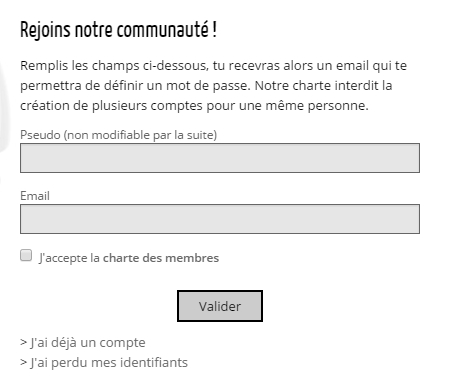The image size is (459, 387).
Task: Click the arrow before "J'ai déjà un compte"
Action: point(23,342)
